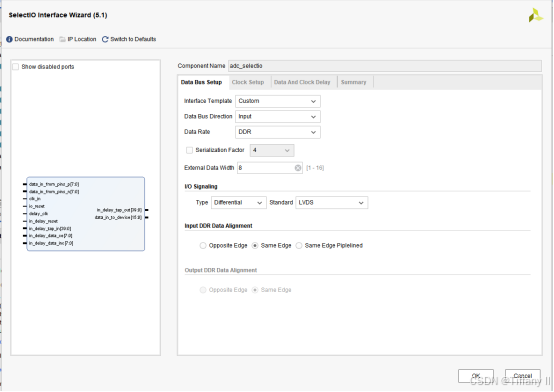
Task: Open the Documentation info icon
Action: pos(9,39)
